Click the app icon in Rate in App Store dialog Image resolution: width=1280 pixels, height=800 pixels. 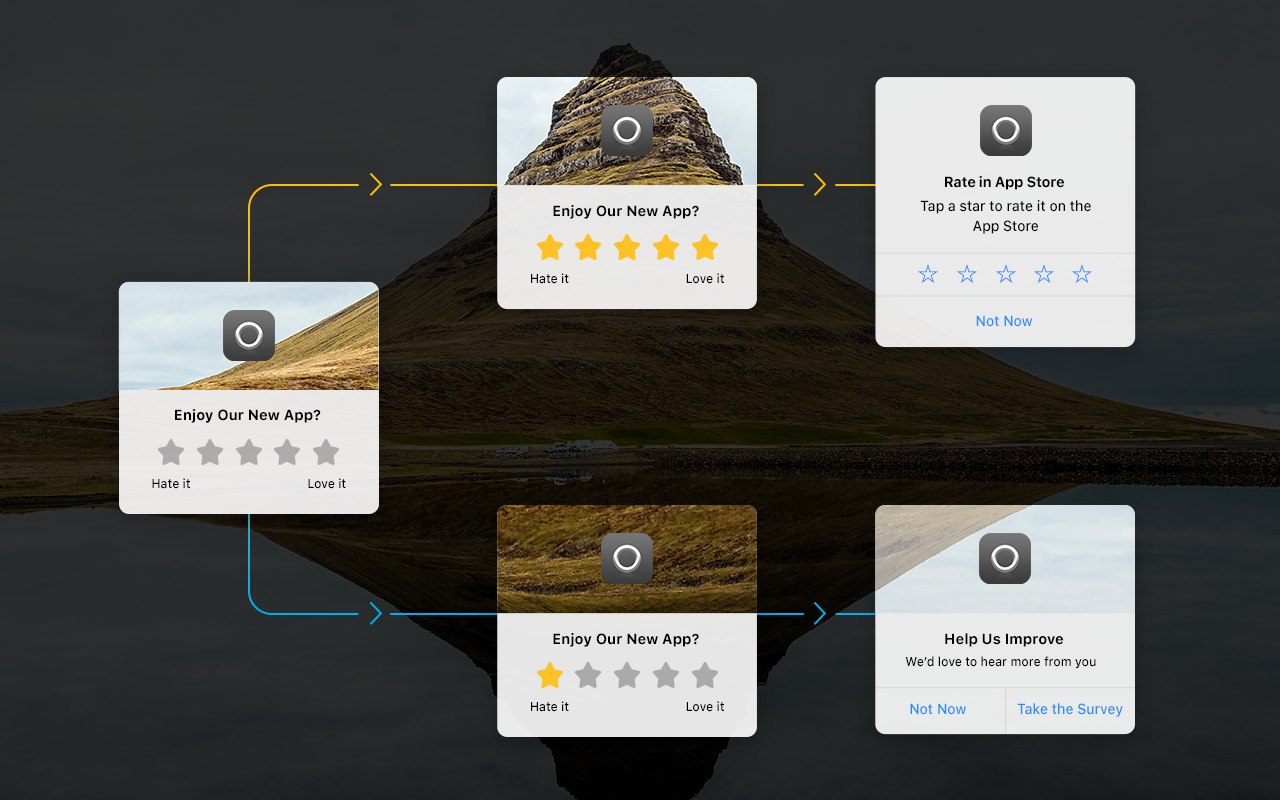[x=1005, y=130]
